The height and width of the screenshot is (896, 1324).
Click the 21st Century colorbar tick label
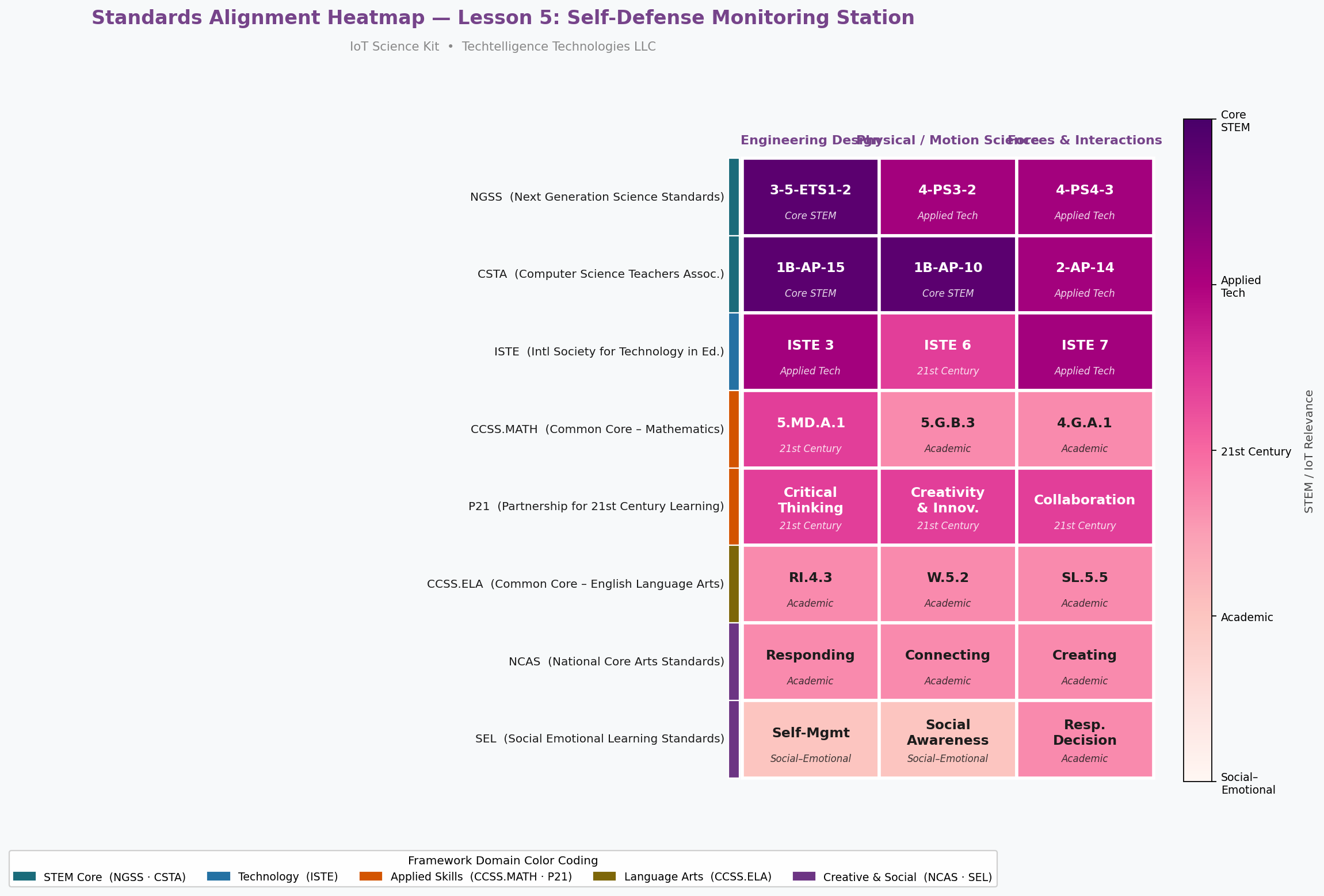click(1256, 452)
